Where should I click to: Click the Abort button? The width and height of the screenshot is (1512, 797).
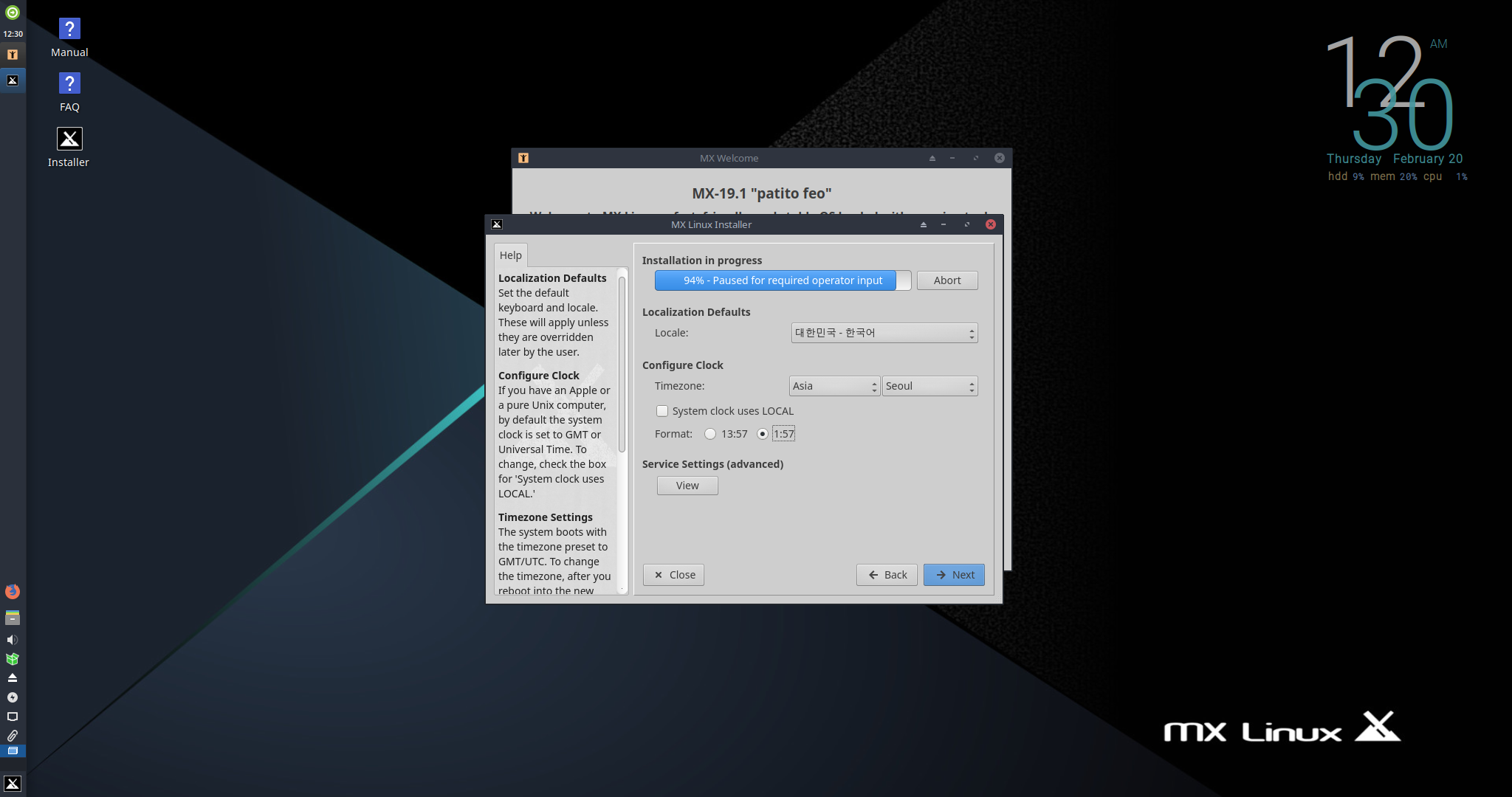[947, 280]
